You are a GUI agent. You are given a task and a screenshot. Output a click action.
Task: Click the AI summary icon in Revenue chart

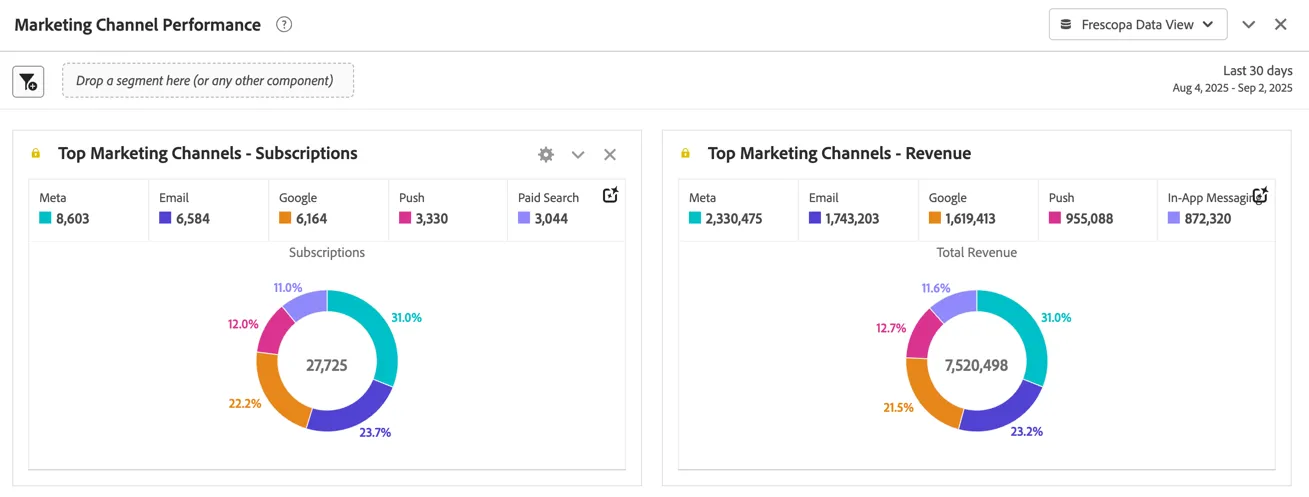1261,195
